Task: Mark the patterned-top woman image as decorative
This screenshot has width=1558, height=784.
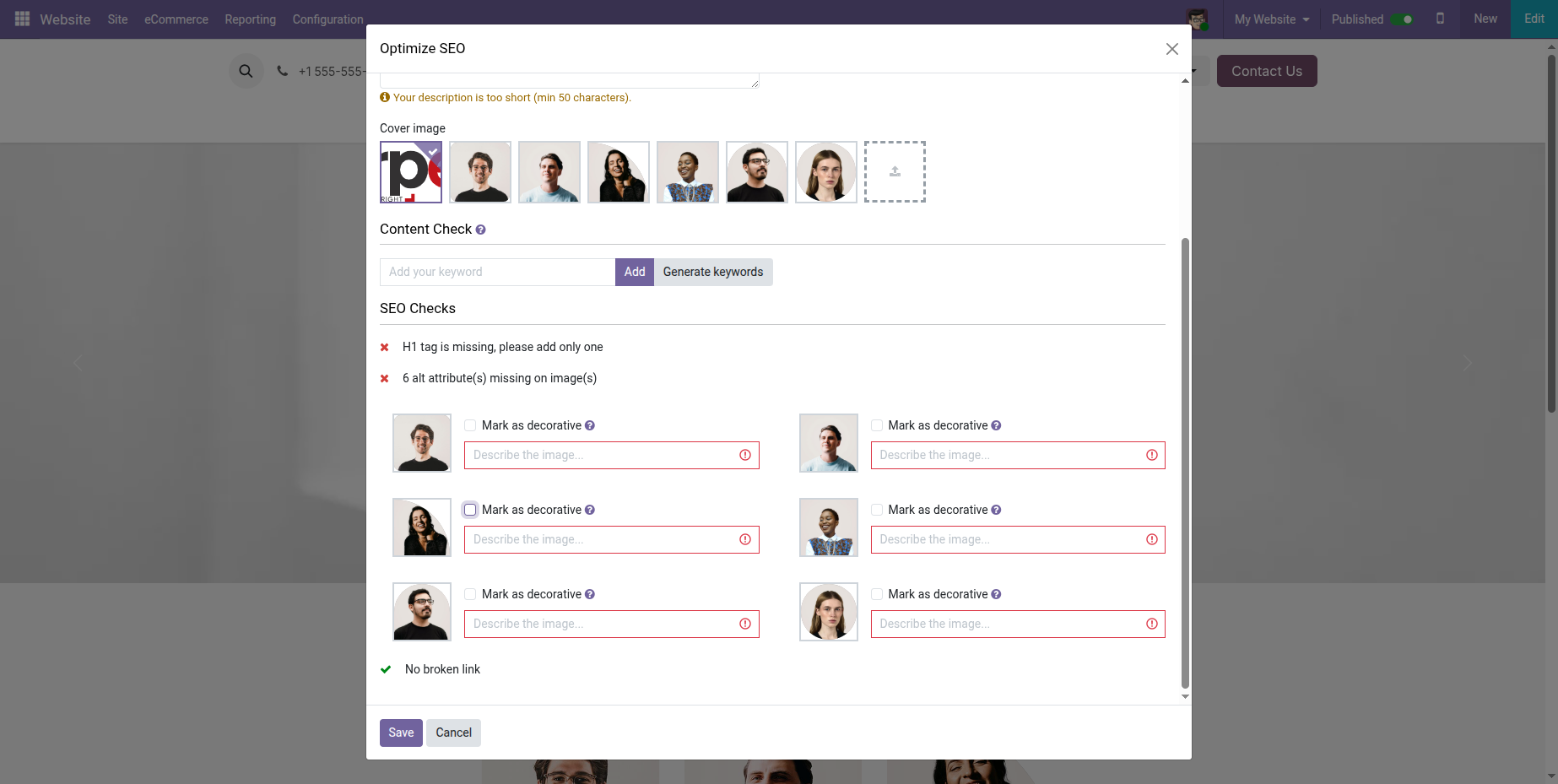Action: point(877,510)
